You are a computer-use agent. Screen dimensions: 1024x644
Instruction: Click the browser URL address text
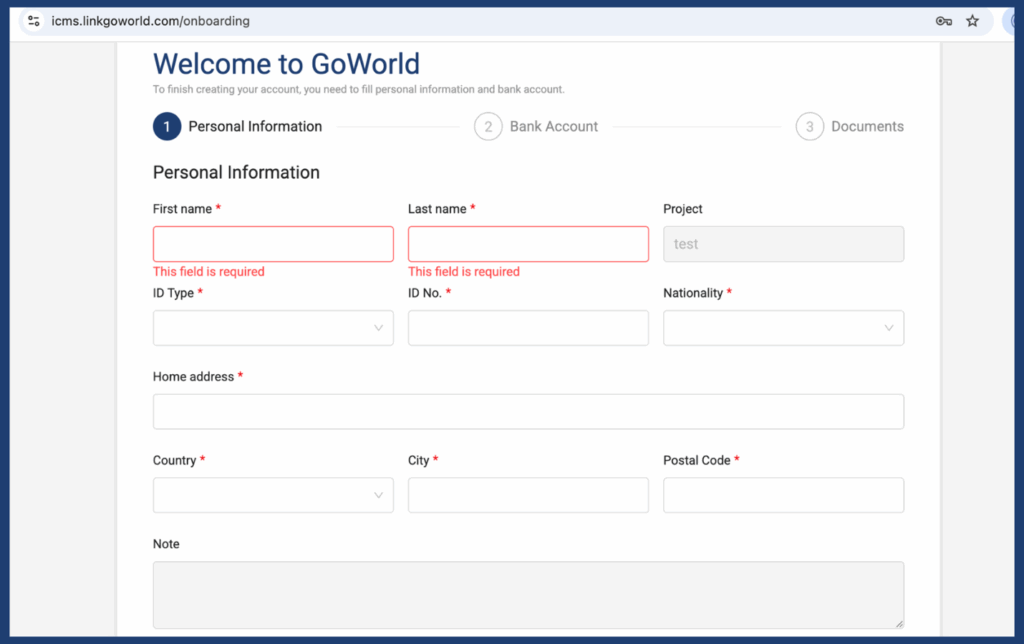pyautogui.click(x=151, y=21)
